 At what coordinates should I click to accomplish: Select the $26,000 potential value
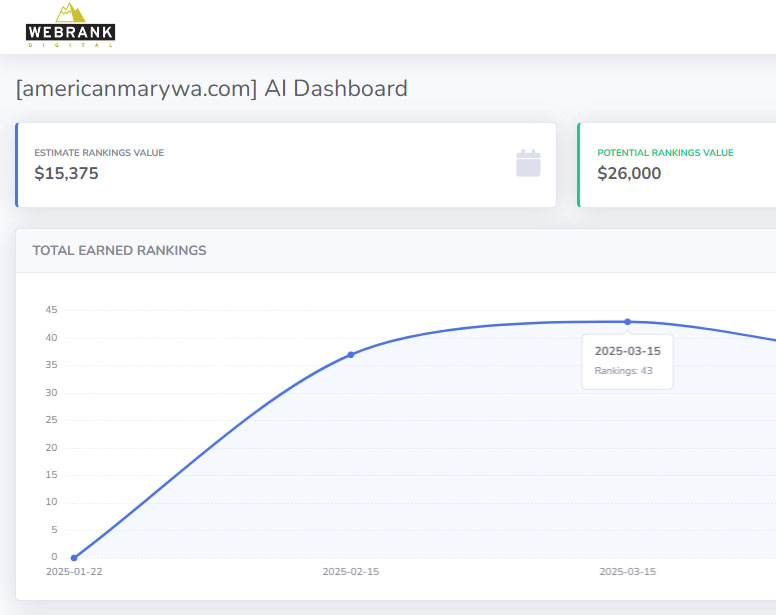629,174
